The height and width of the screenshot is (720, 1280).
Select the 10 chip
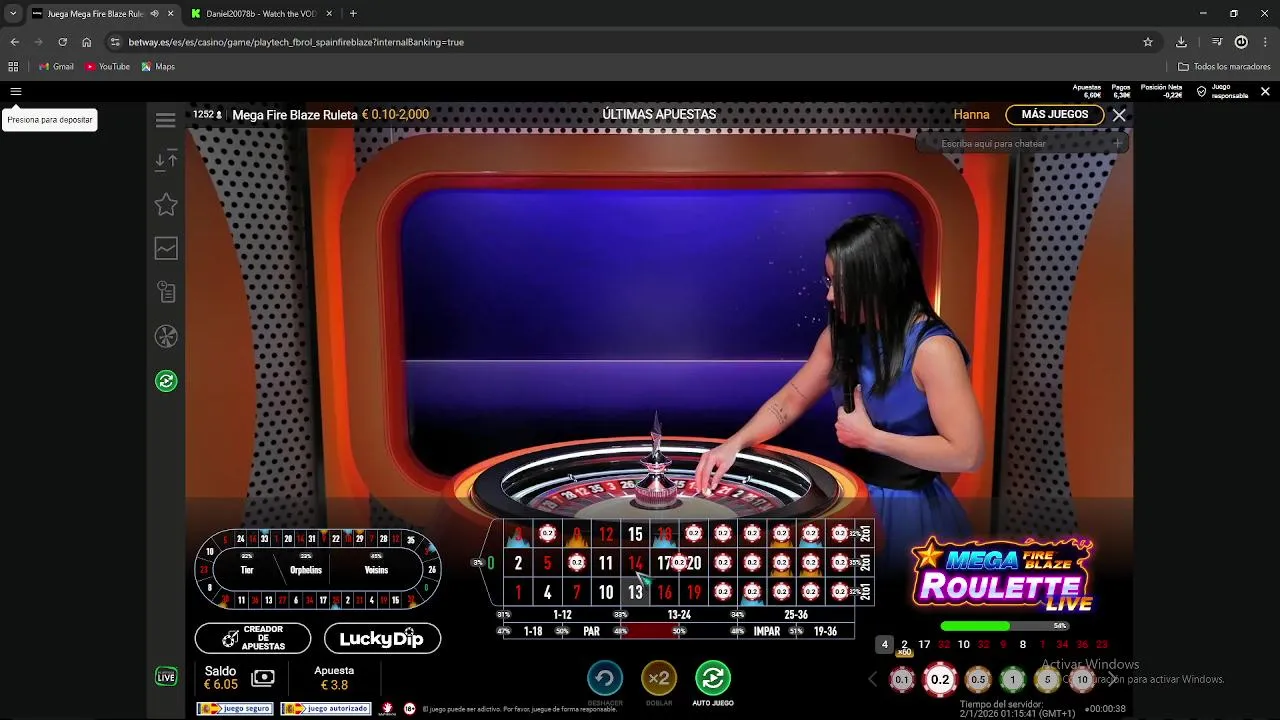(1082, 680)
